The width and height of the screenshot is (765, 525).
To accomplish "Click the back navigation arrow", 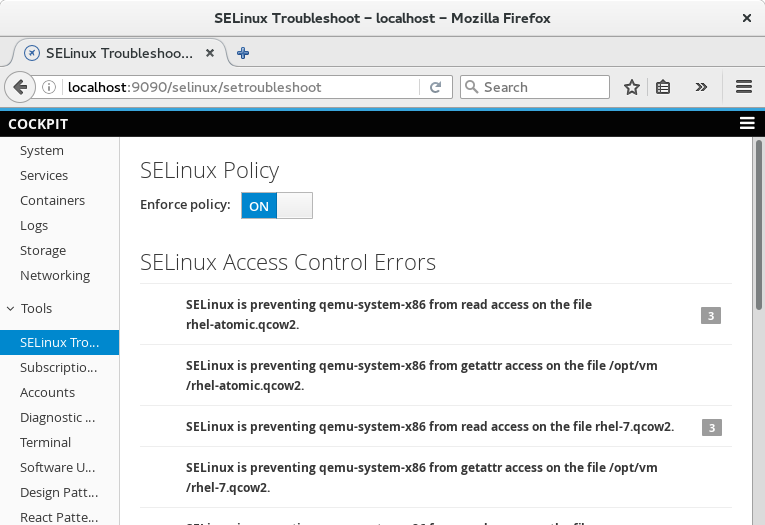I will [x=20, y=87].
